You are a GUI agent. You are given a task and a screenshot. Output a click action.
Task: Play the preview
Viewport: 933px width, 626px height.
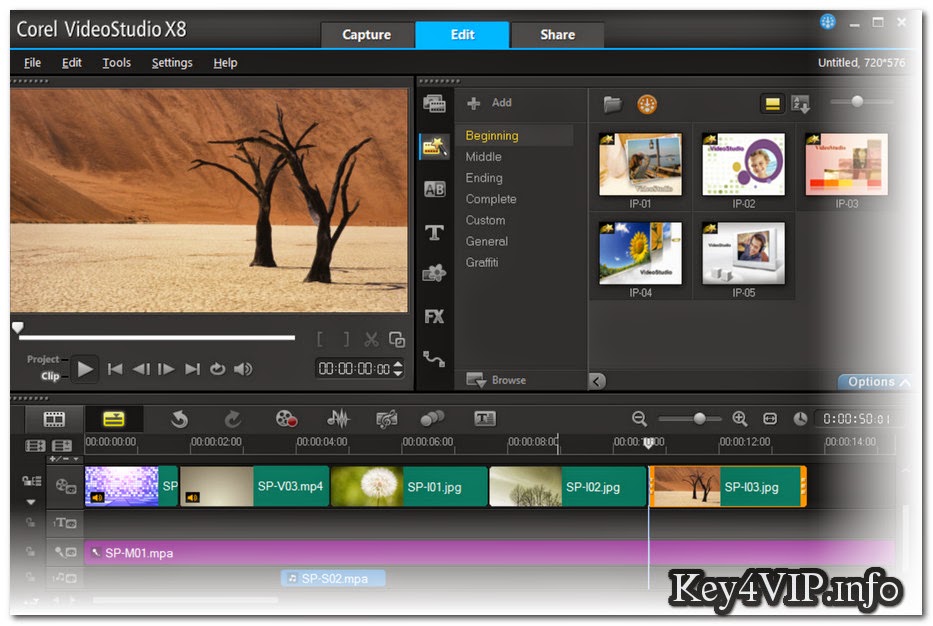click(x=84, y=370)
